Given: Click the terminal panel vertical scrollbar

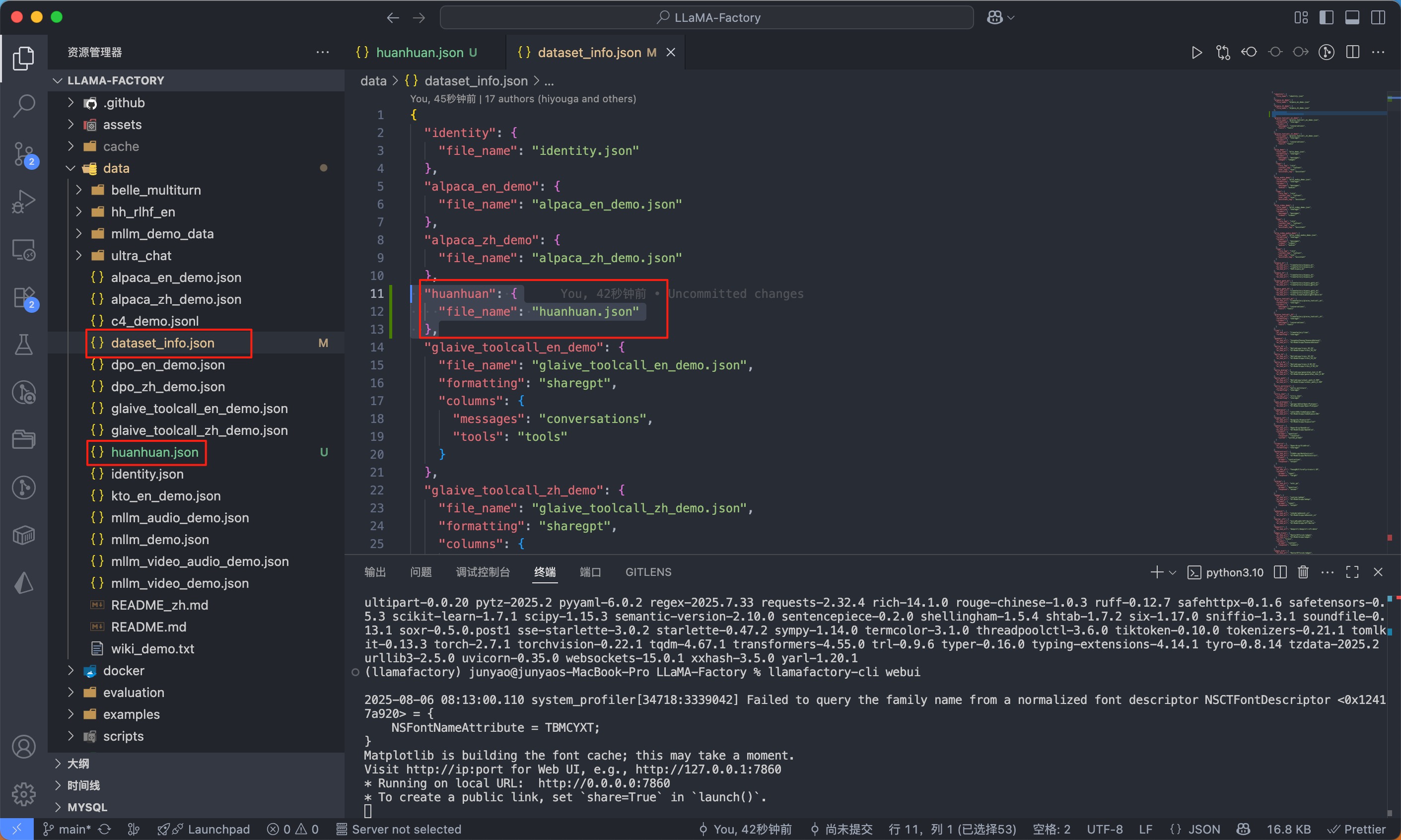Looking at the screenshot, I should coord(1394,705).
